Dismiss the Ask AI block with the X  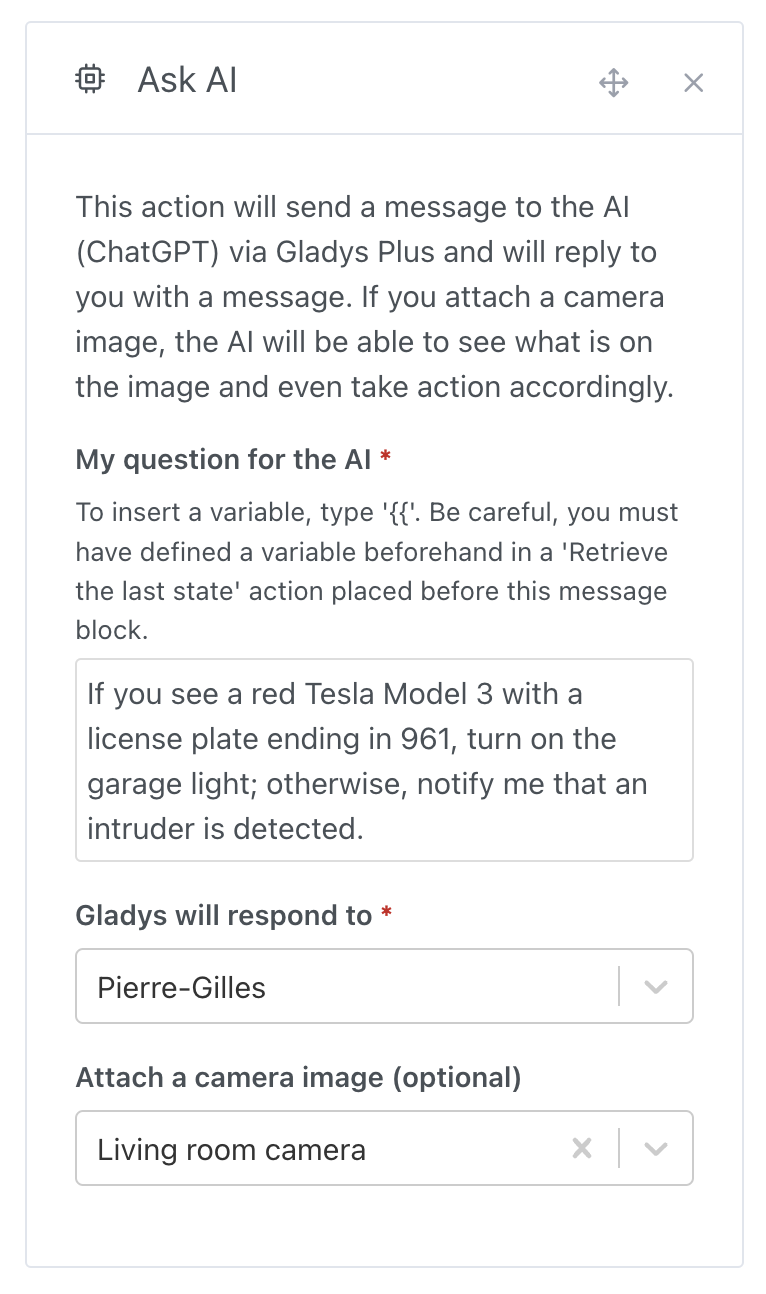[693, 82]
